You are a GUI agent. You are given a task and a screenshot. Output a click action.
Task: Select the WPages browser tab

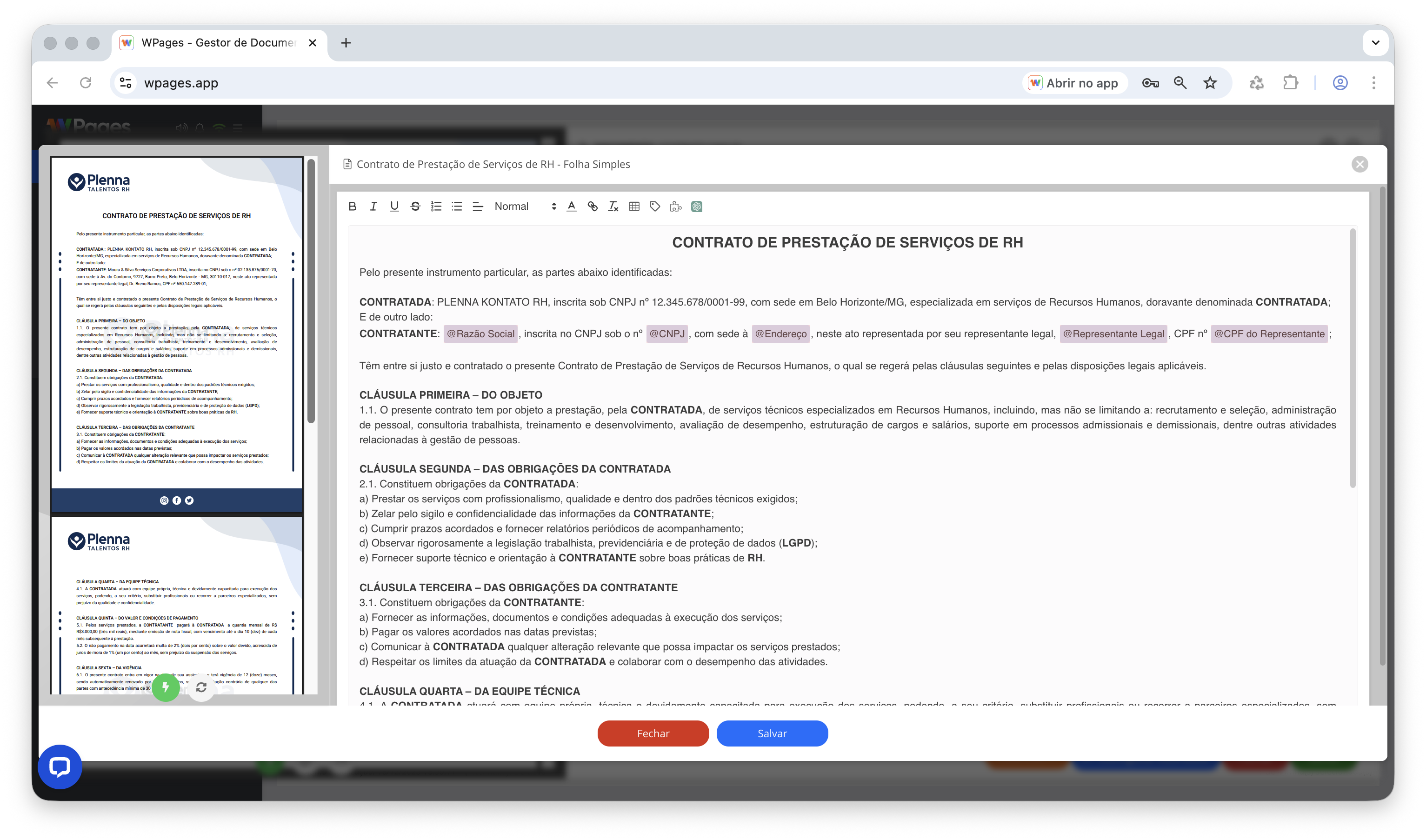point(218,43)
